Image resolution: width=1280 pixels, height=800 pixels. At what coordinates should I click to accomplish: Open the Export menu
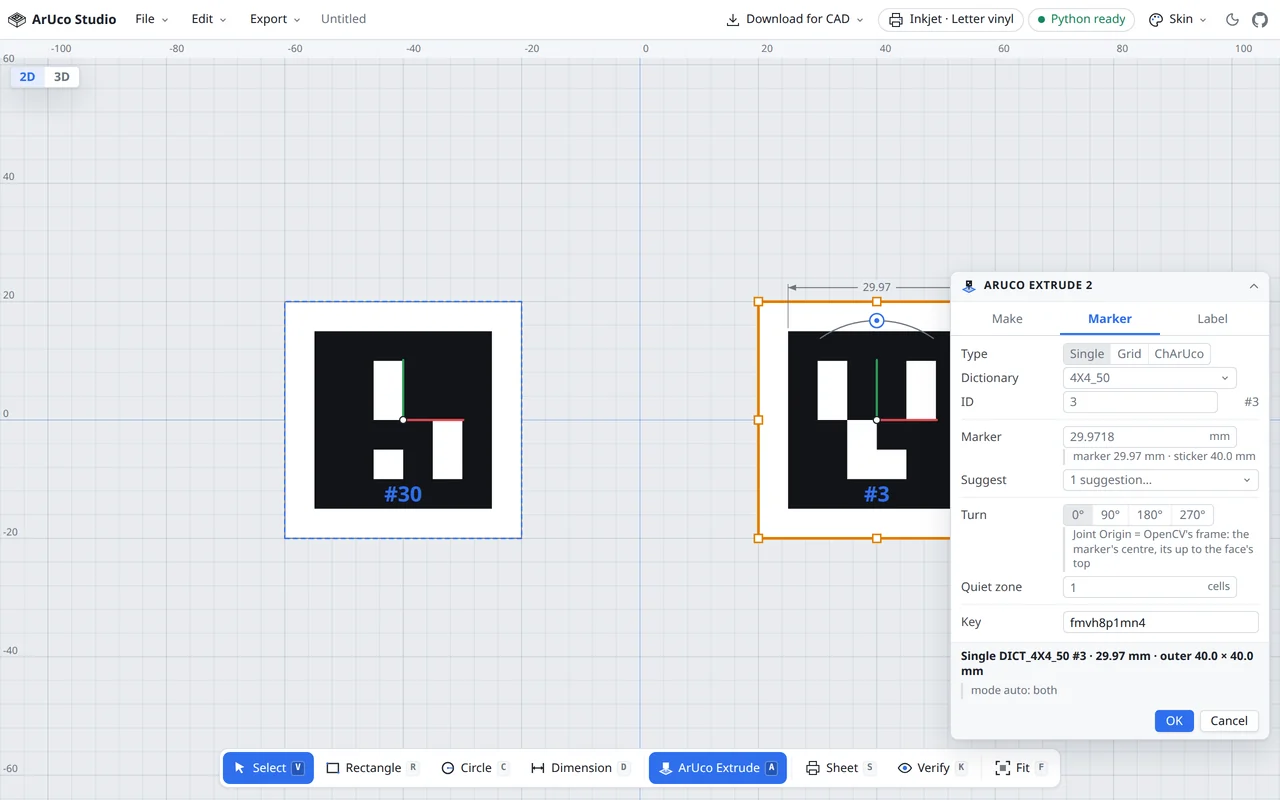[x=275, y=19]
